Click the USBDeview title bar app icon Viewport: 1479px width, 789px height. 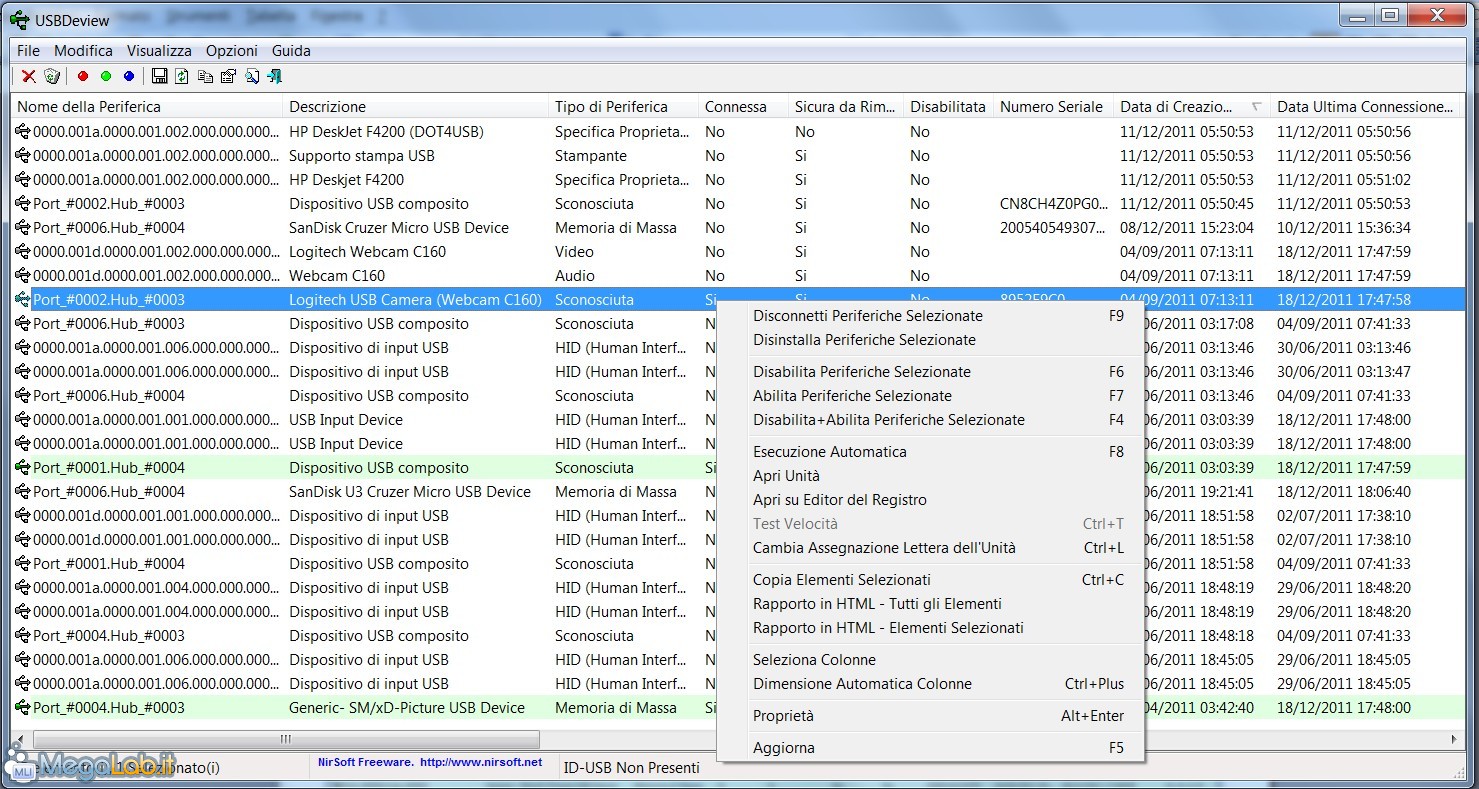pyautogui.click(x=19, y=20)
